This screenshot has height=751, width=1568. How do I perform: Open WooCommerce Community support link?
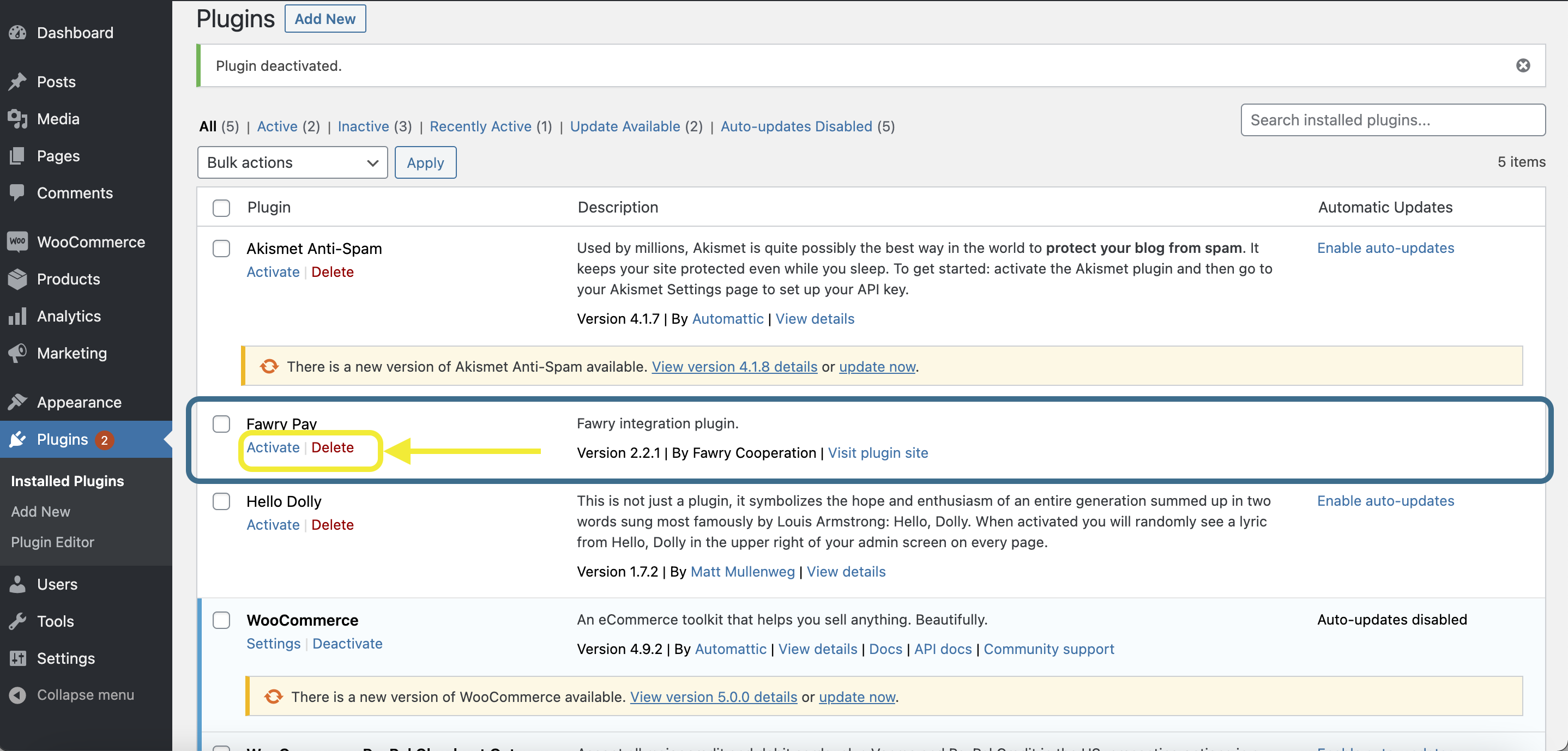(1049, 649)
